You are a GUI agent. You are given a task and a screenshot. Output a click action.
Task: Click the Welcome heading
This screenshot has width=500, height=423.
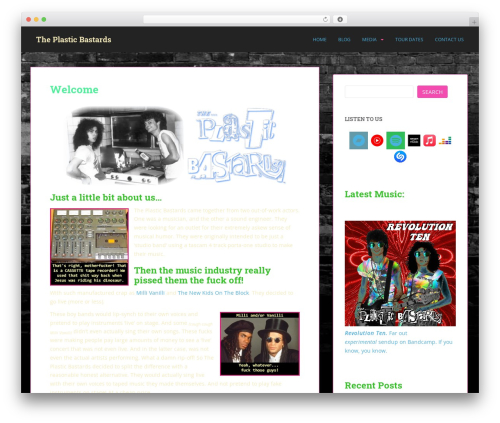tap(74, 90)
